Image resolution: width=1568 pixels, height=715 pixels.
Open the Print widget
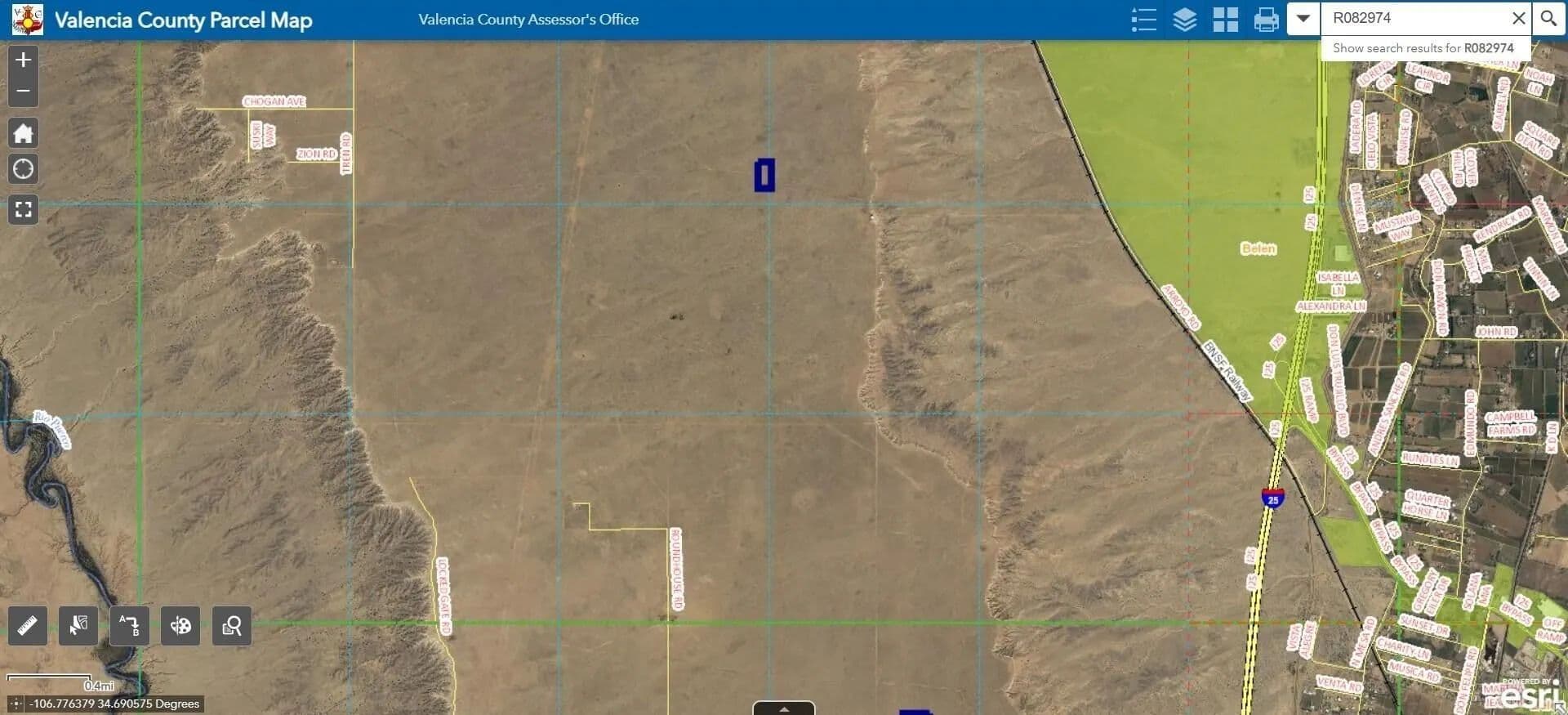[1267, 19]
